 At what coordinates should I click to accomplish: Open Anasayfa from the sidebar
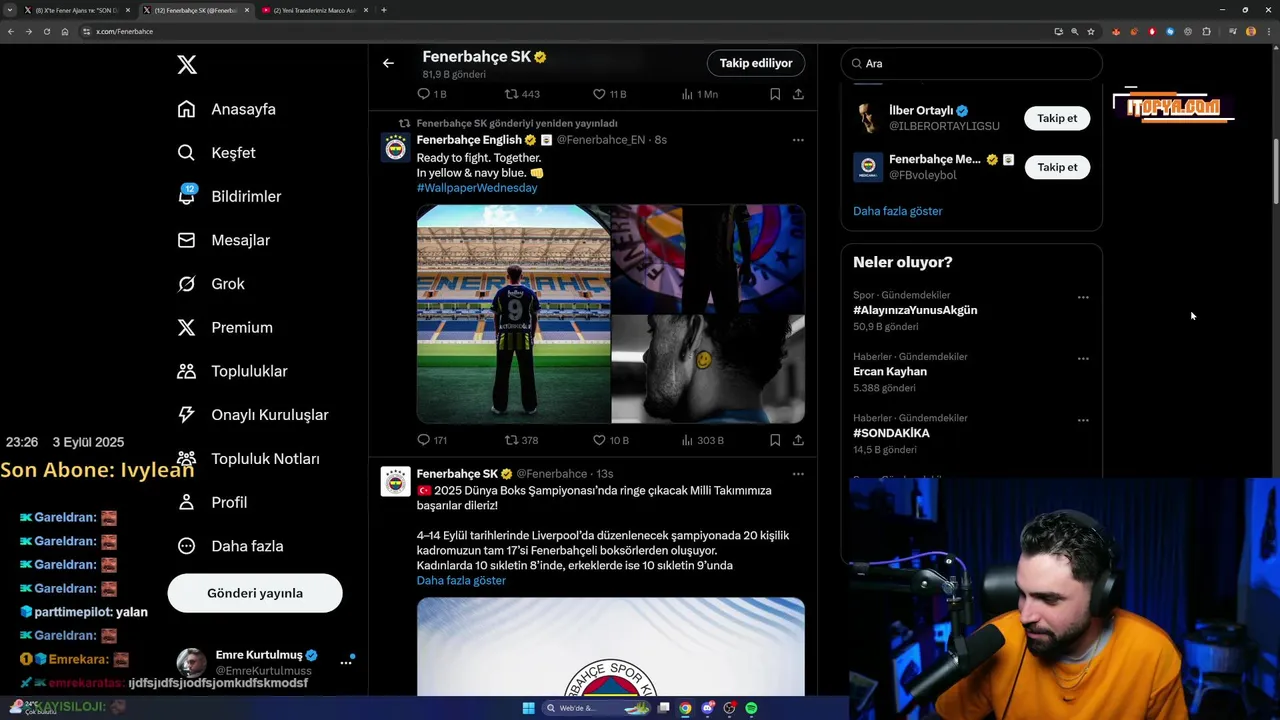click(226, 109)
